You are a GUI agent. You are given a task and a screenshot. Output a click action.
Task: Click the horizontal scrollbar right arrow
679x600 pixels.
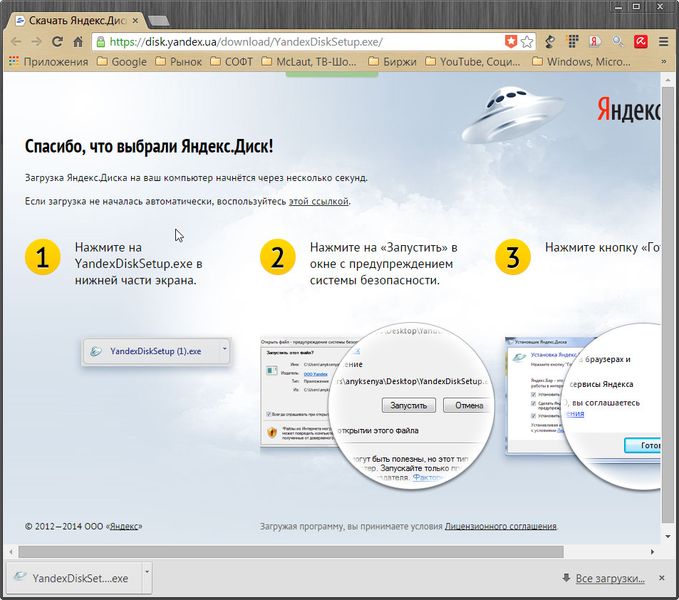click(x=653, y=552)
